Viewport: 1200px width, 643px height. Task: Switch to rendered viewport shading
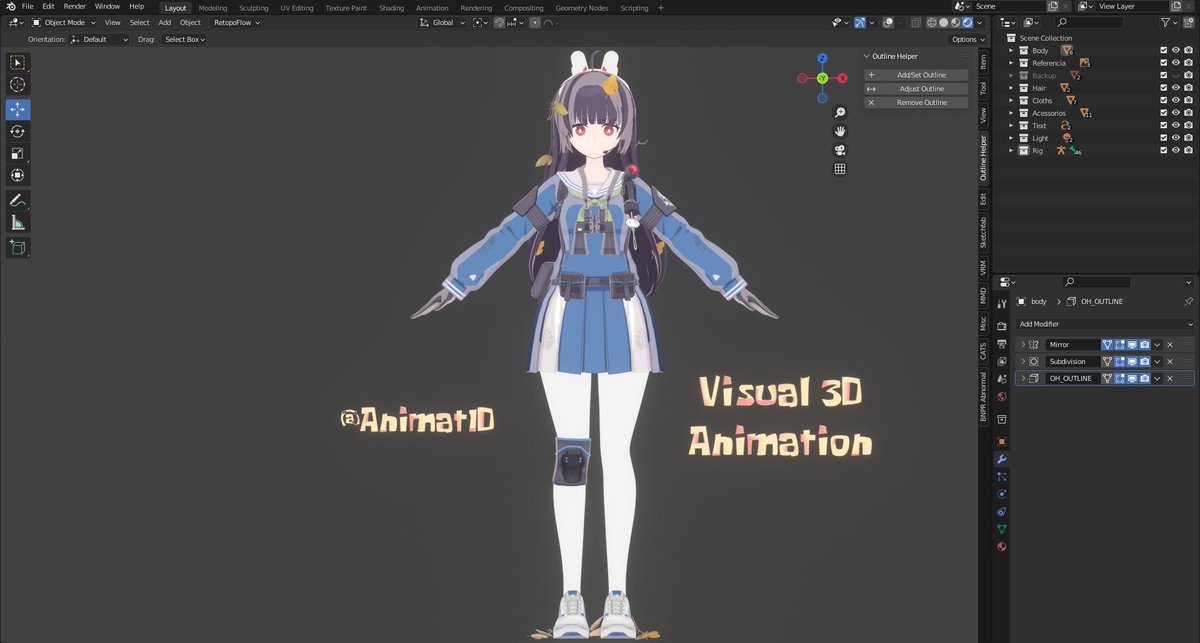click(x=968, y=22)
